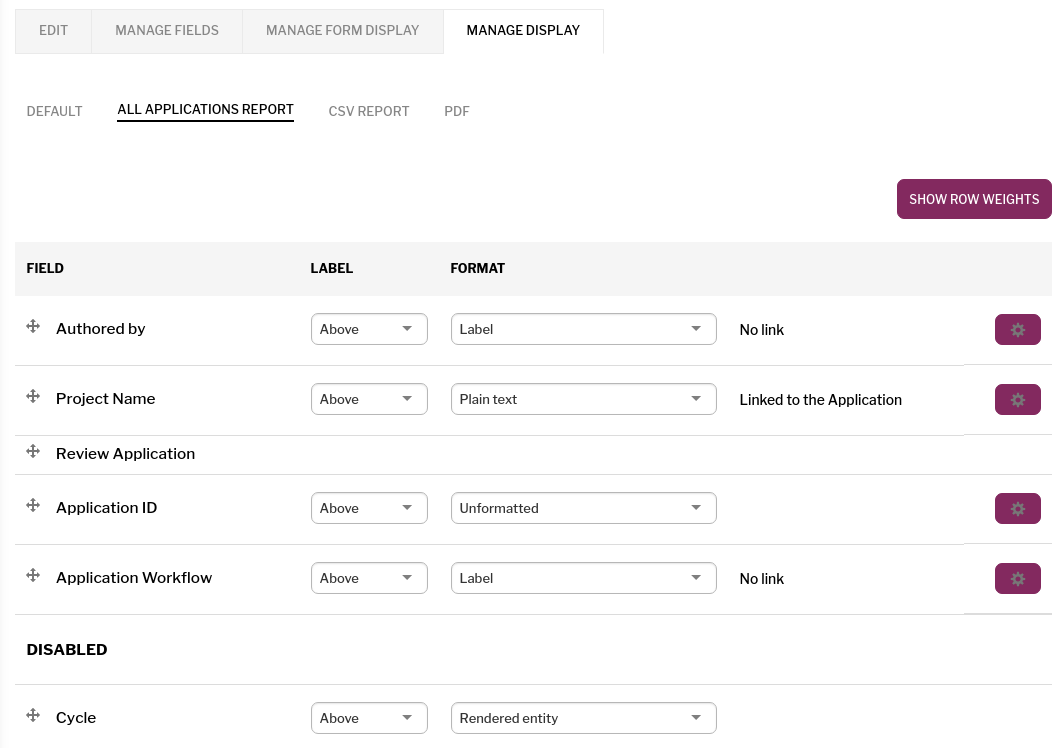Screen dimensions: 1064x748
Task: Open the label dropdown for Authored by
Action: 369,329
